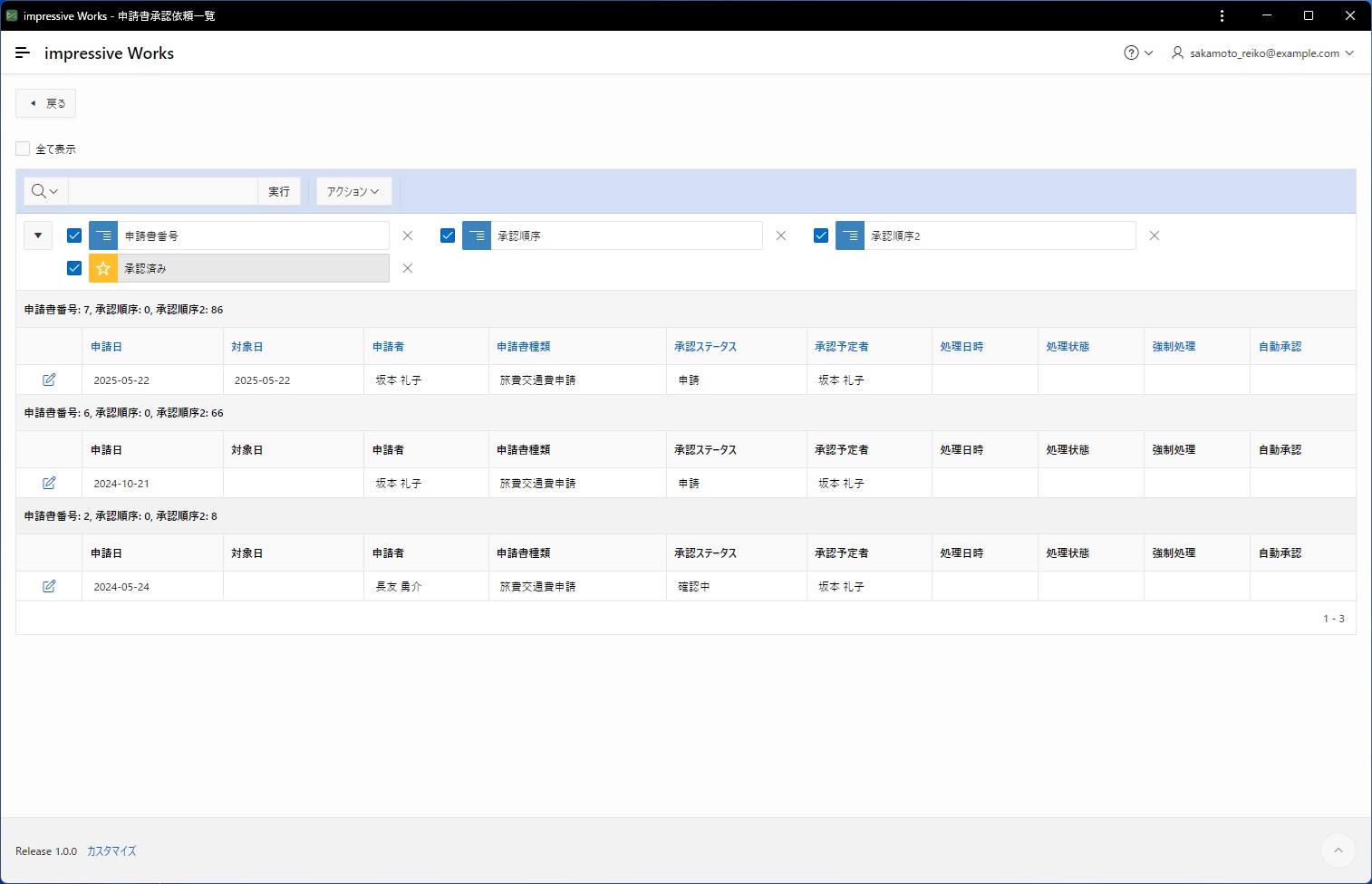Open the 承認済み highlight setting
This screenshot has width=1372, height=884.
coord(253,268)
